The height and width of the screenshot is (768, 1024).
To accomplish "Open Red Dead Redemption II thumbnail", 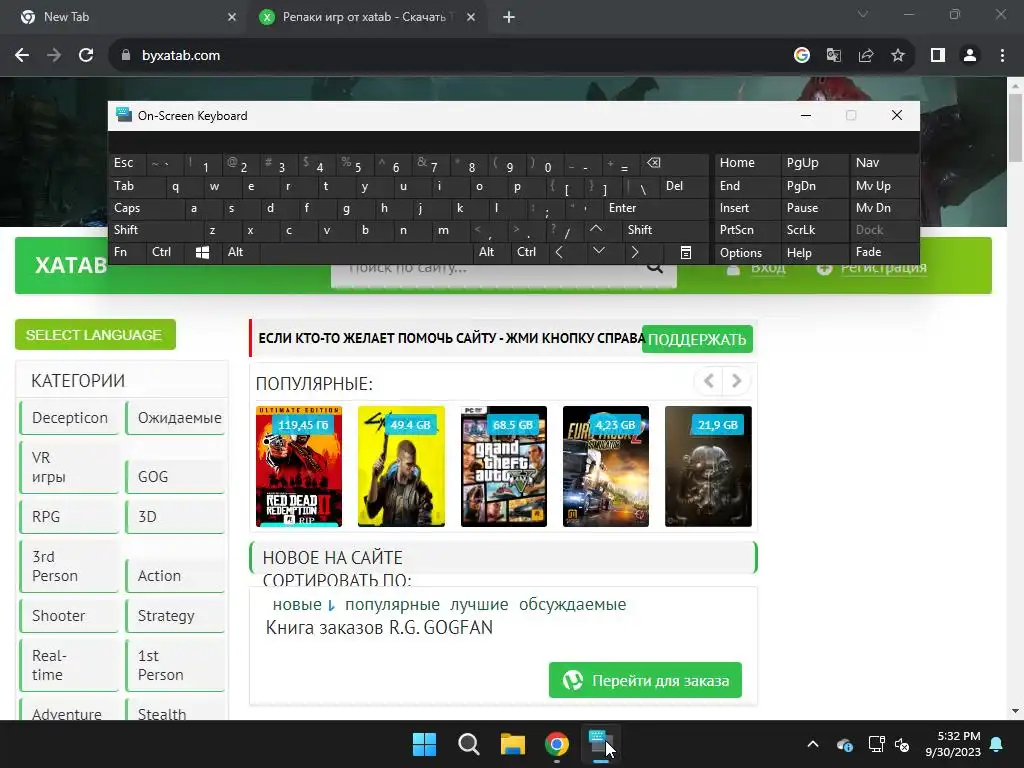I will point(299,466).
